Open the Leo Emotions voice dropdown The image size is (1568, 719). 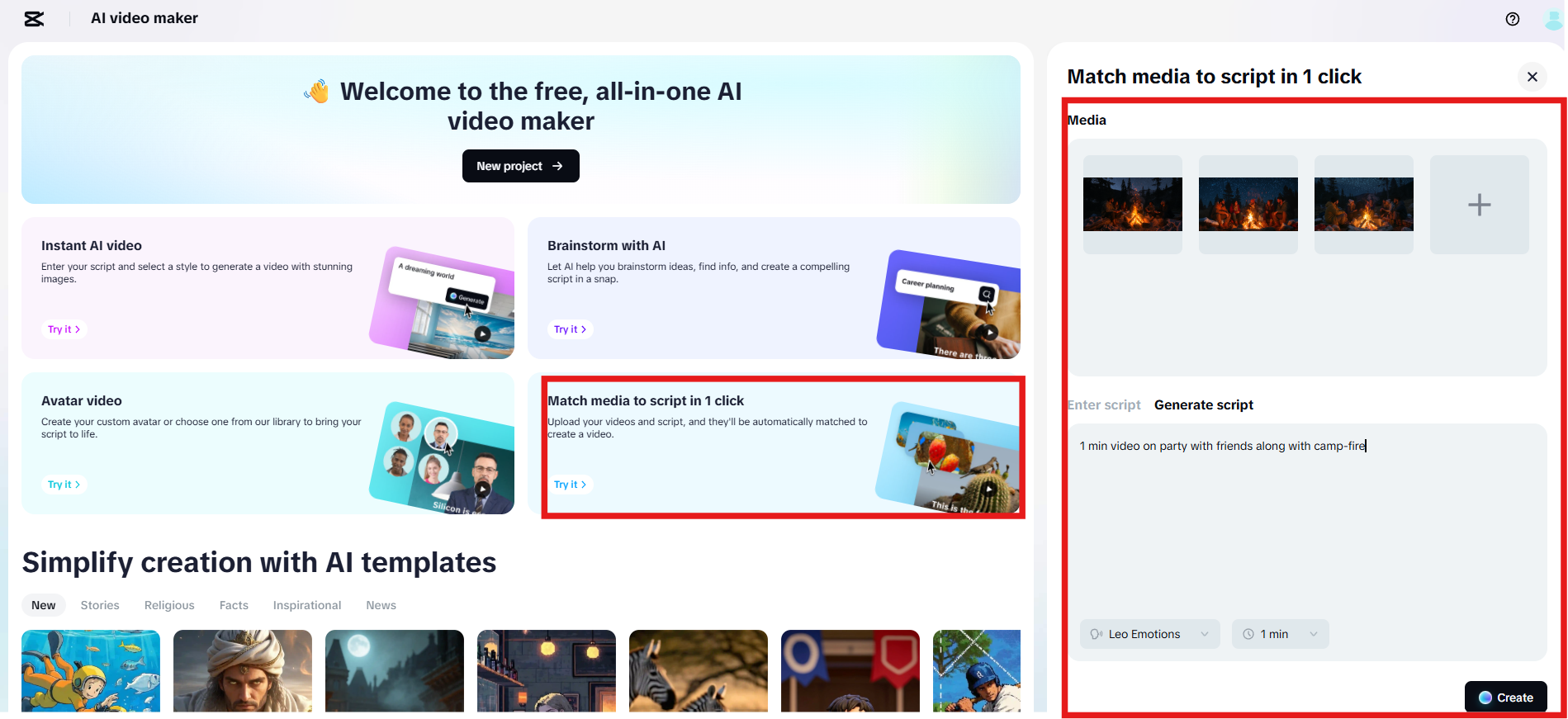tap(1149, 634)
